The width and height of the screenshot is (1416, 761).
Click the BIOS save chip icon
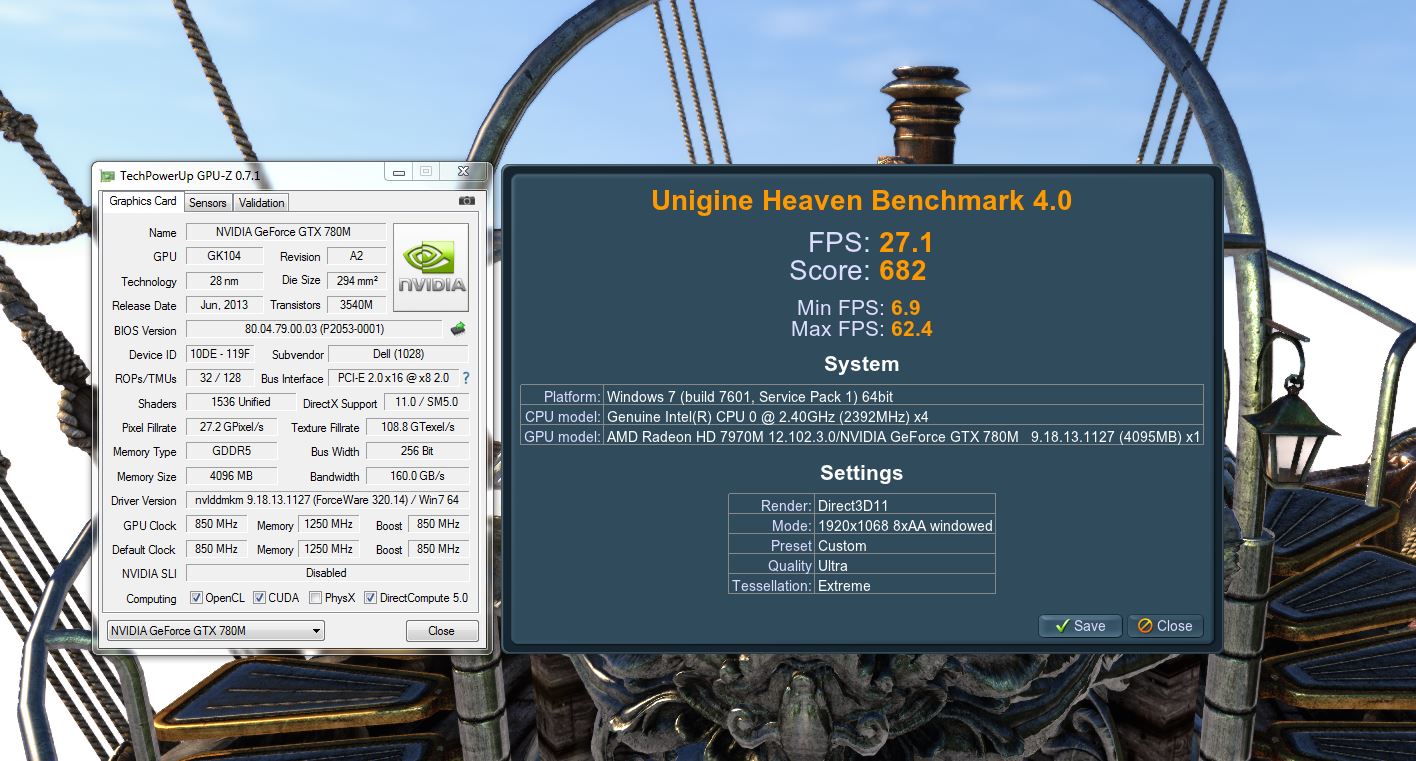coord(457,329)
